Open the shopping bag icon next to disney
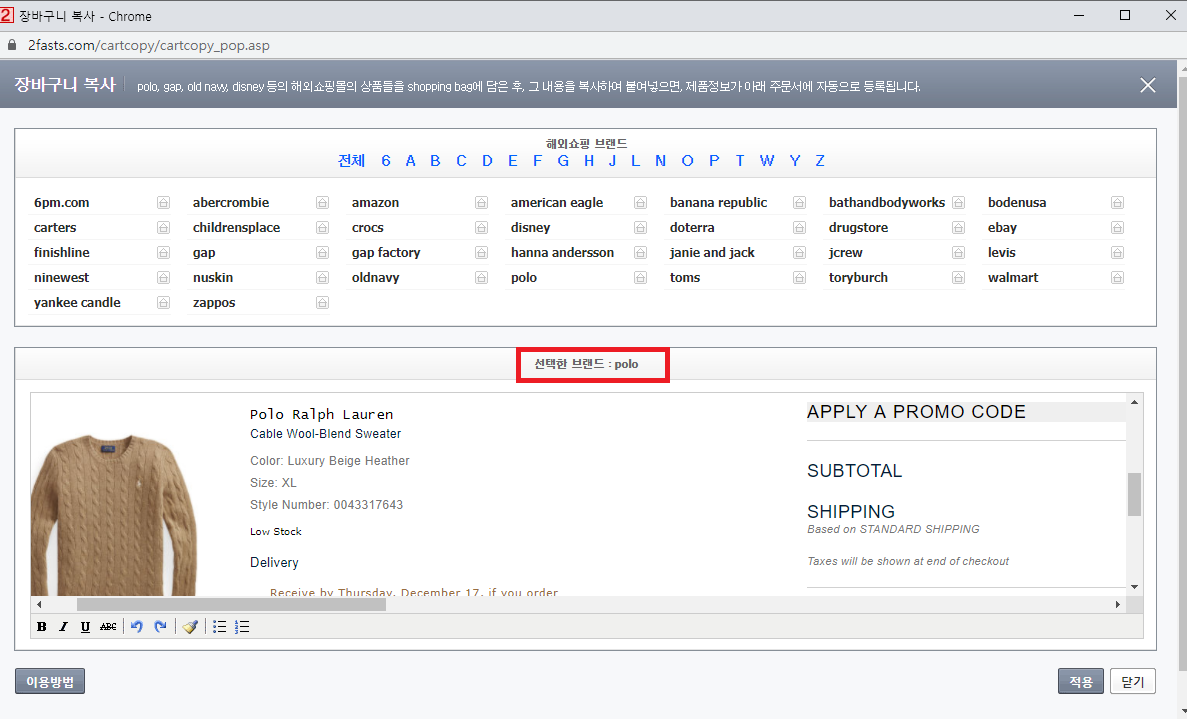Screen dimensions: 1187x719 pyautogui.click(x=640, y=228)
